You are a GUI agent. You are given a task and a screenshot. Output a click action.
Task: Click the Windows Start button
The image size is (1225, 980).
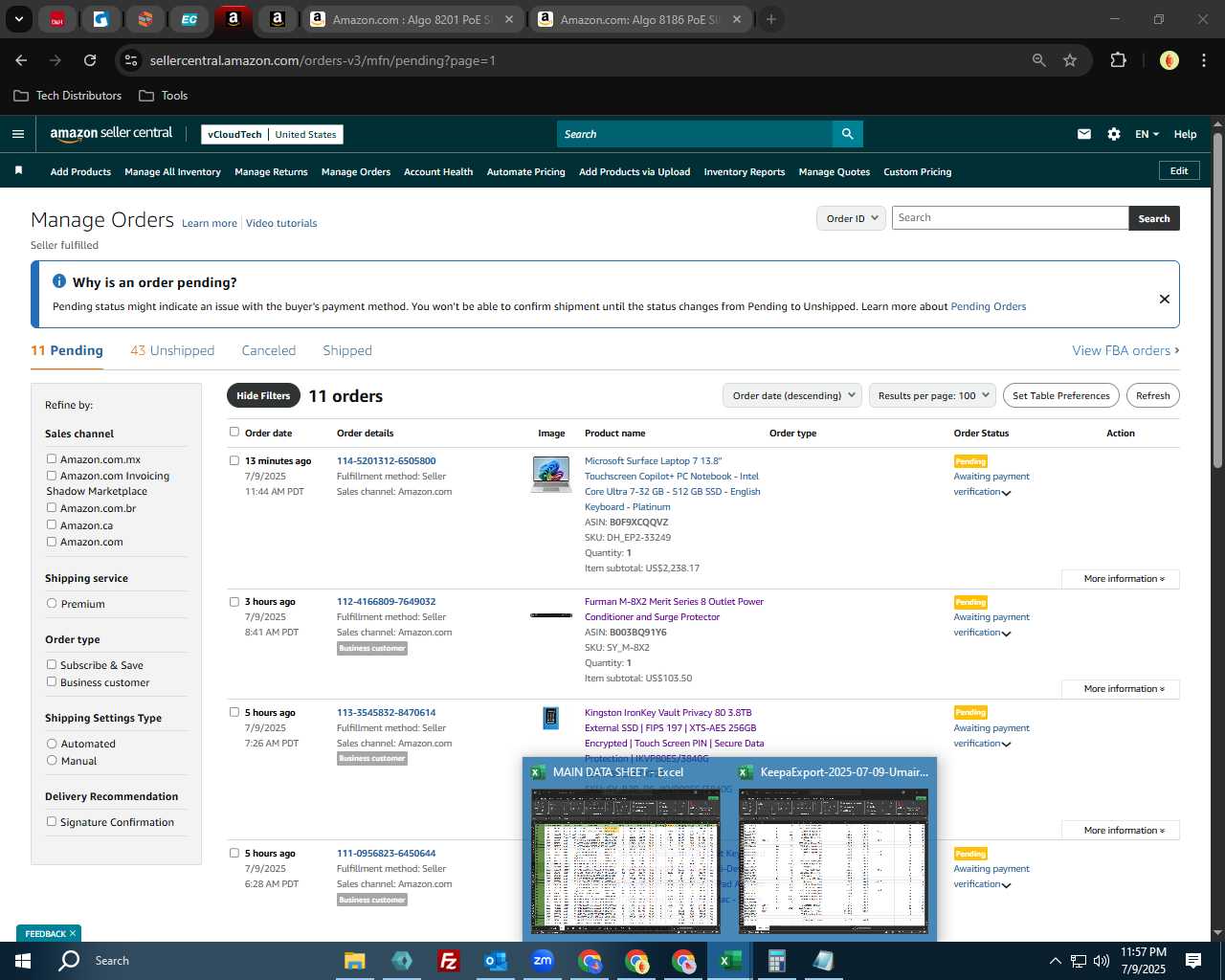coord(22,961)
